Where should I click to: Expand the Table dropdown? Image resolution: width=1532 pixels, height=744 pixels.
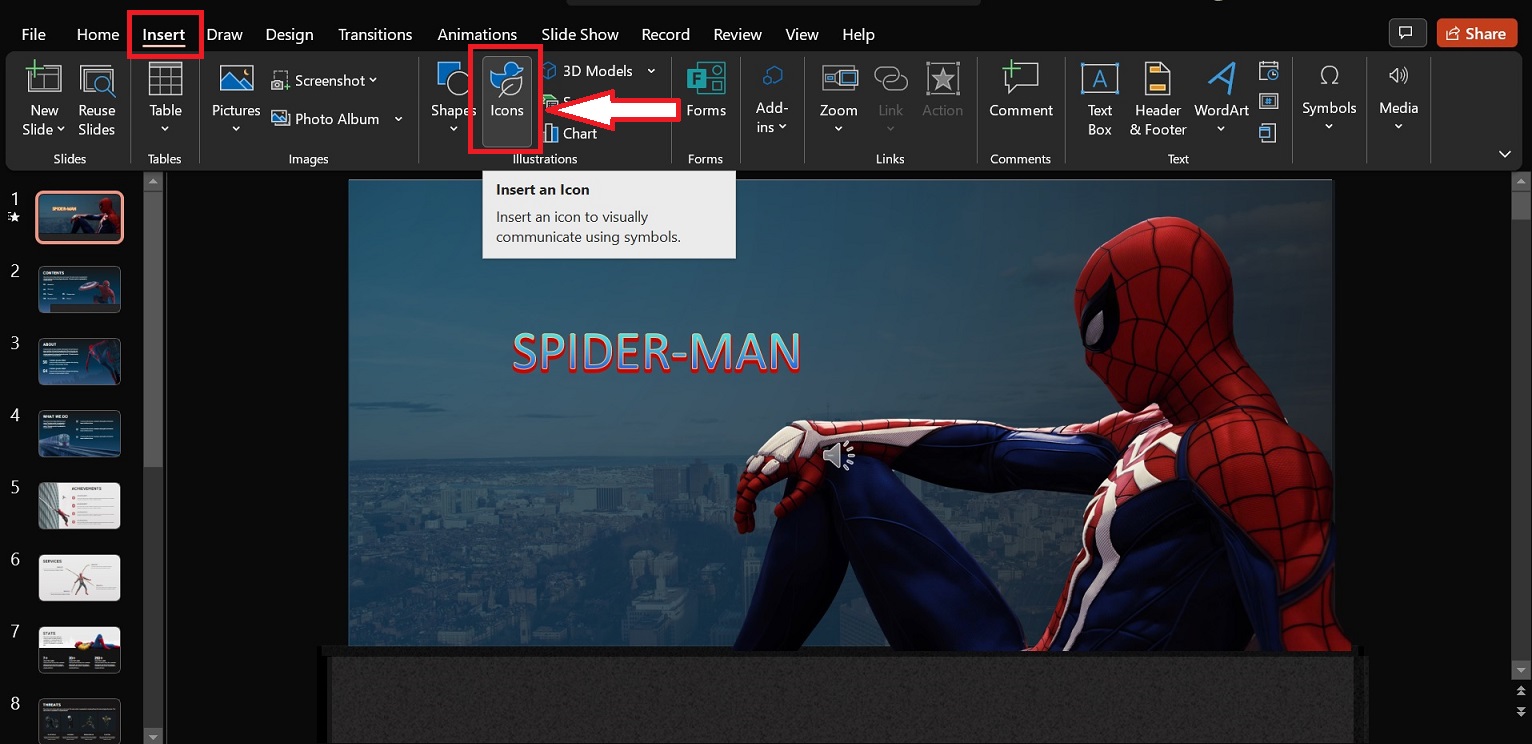point(165,129)
